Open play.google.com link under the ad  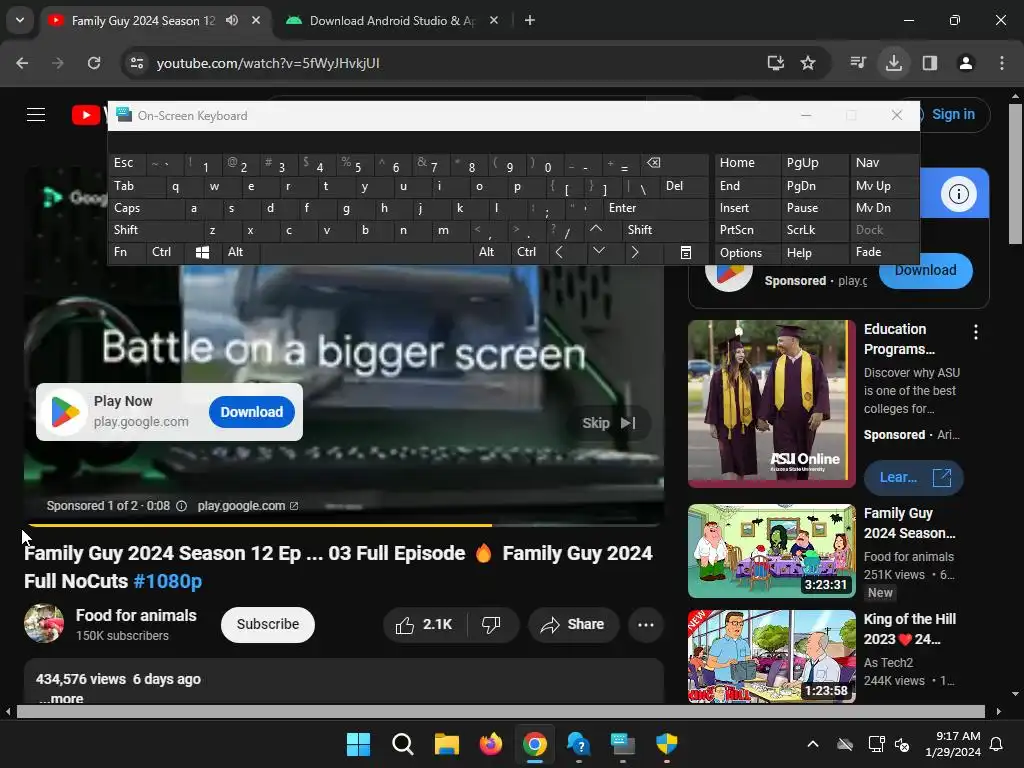click(x=248, y=505)
